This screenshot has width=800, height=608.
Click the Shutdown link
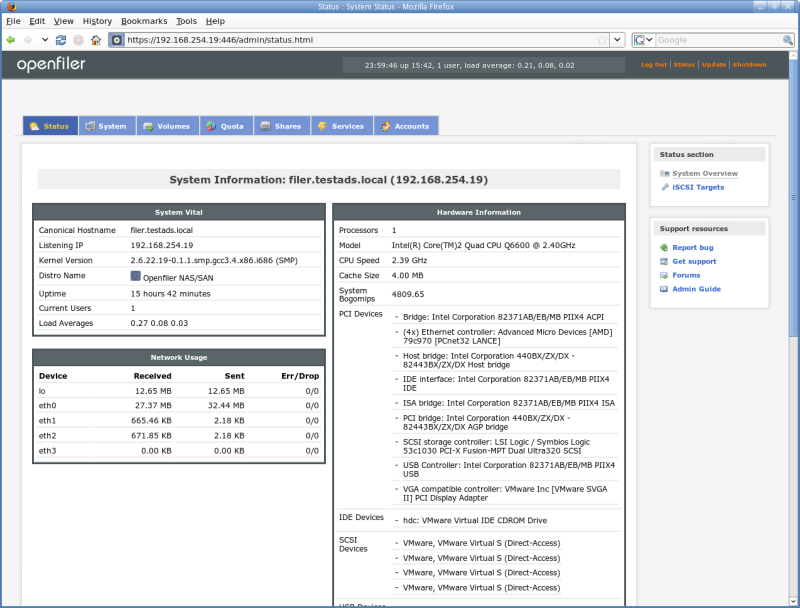(x=752, y=63)
